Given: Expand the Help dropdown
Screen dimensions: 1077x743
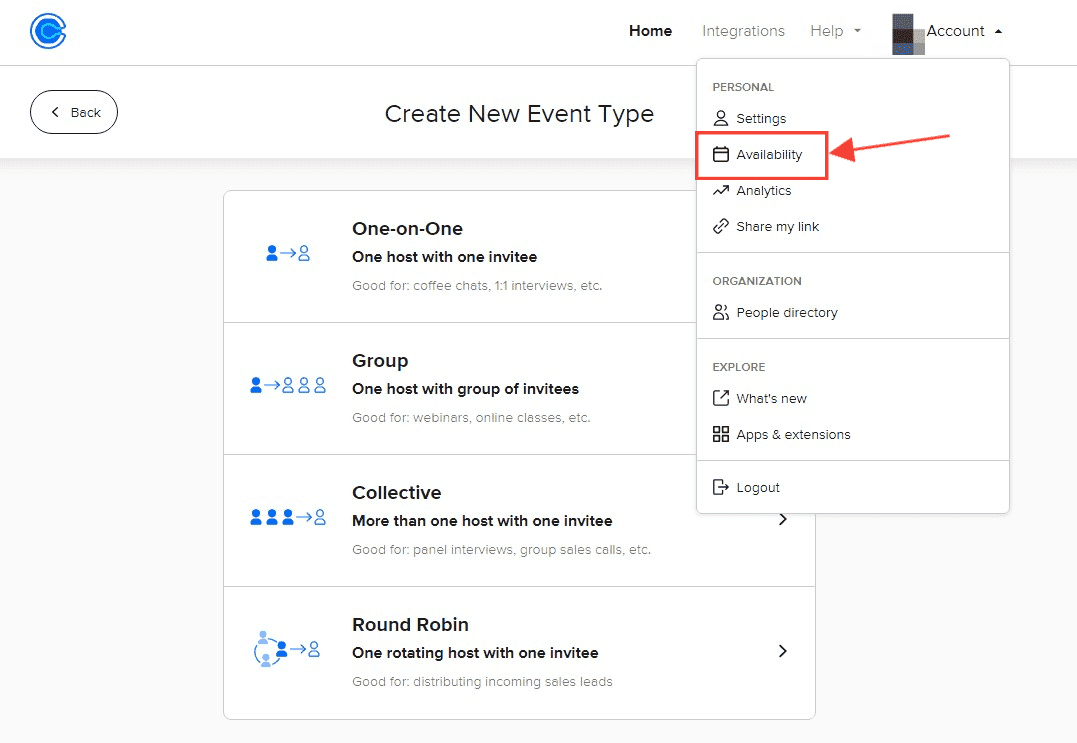Looking at the screenshot, I should (835, 32).
